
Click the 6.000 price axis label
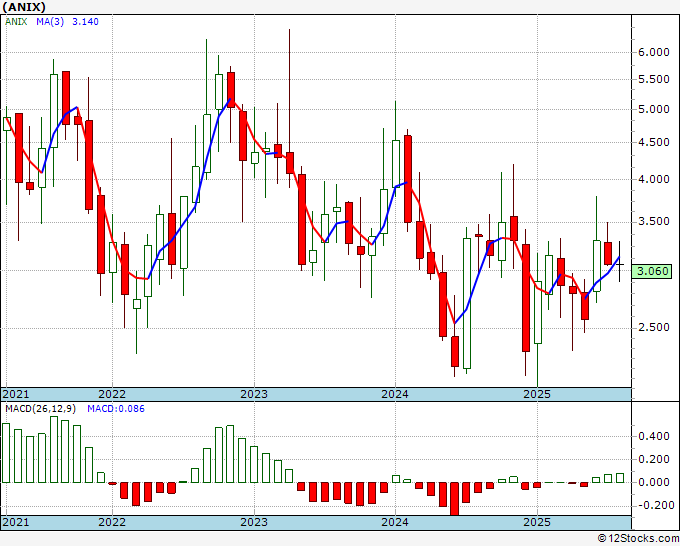654,52
